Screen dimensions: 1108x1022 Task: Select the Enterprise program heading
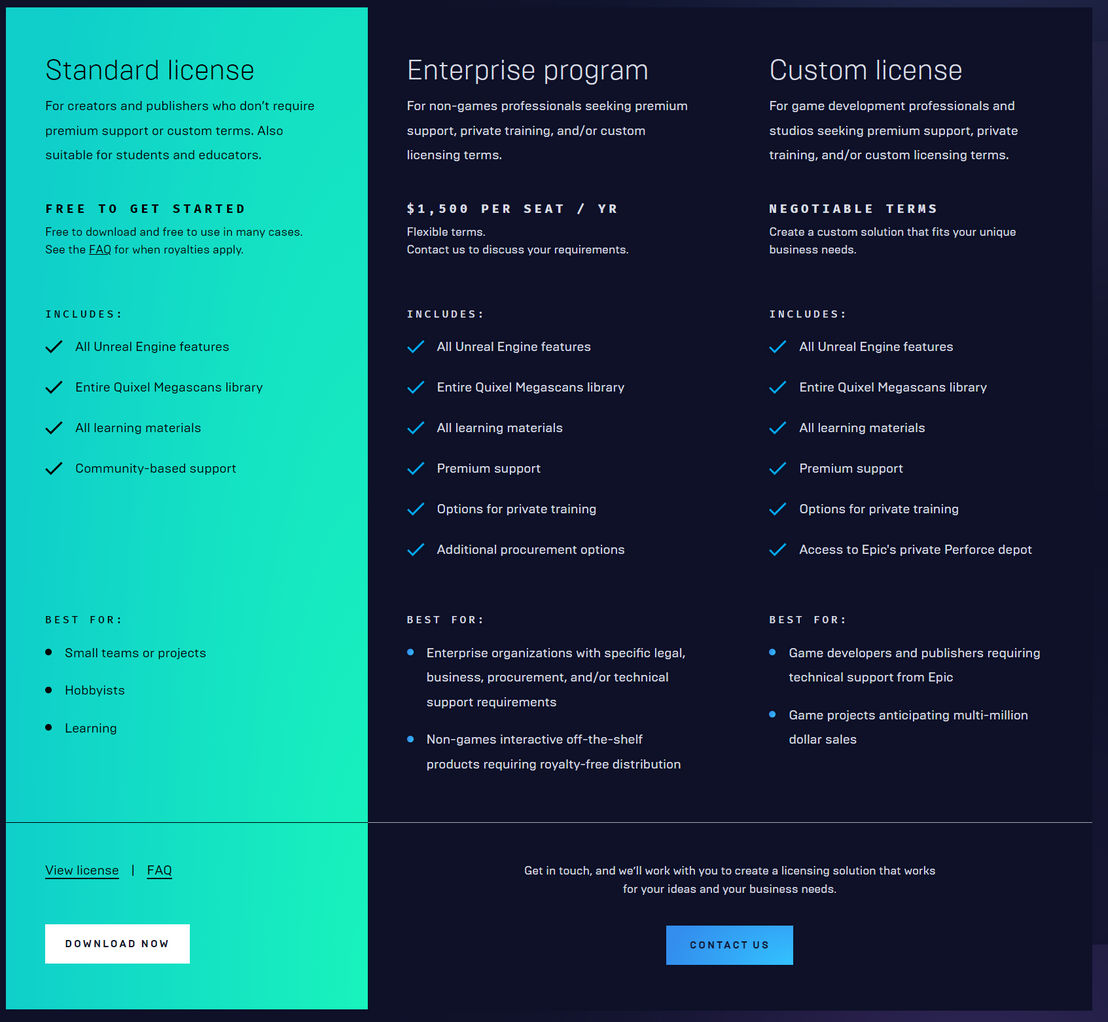pos(527,70)
